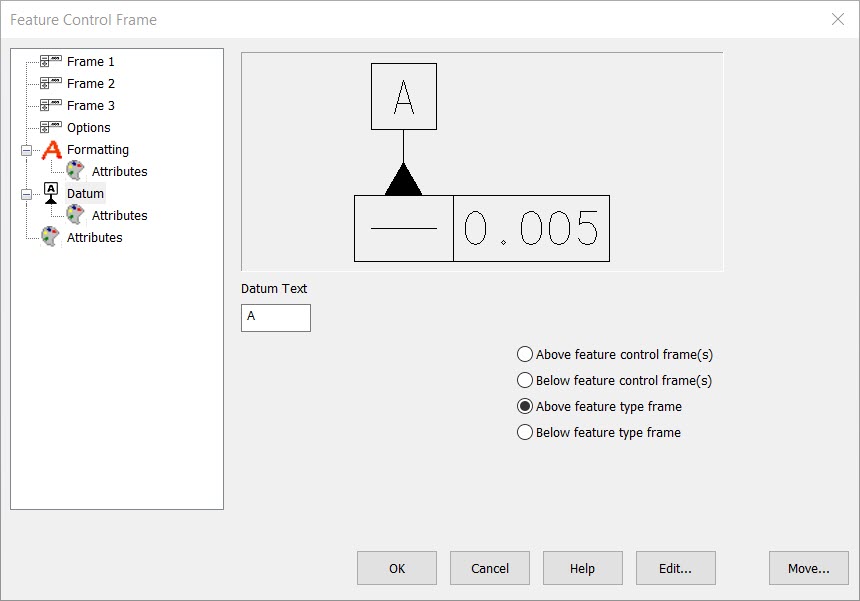Image resolution: width=860 pixels, height=601 pixels.
Task: Confirm changes with the OK button
Action: tap(396, 568)
